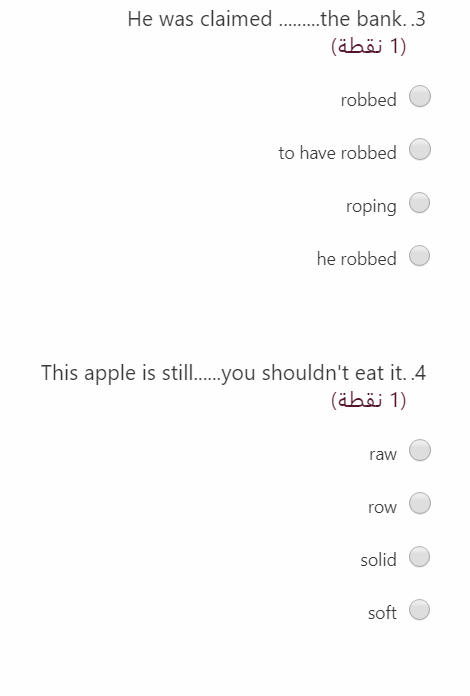470x696 pixels.
Task: Click the 'row' answer label
Action: [x=382, y=507]
